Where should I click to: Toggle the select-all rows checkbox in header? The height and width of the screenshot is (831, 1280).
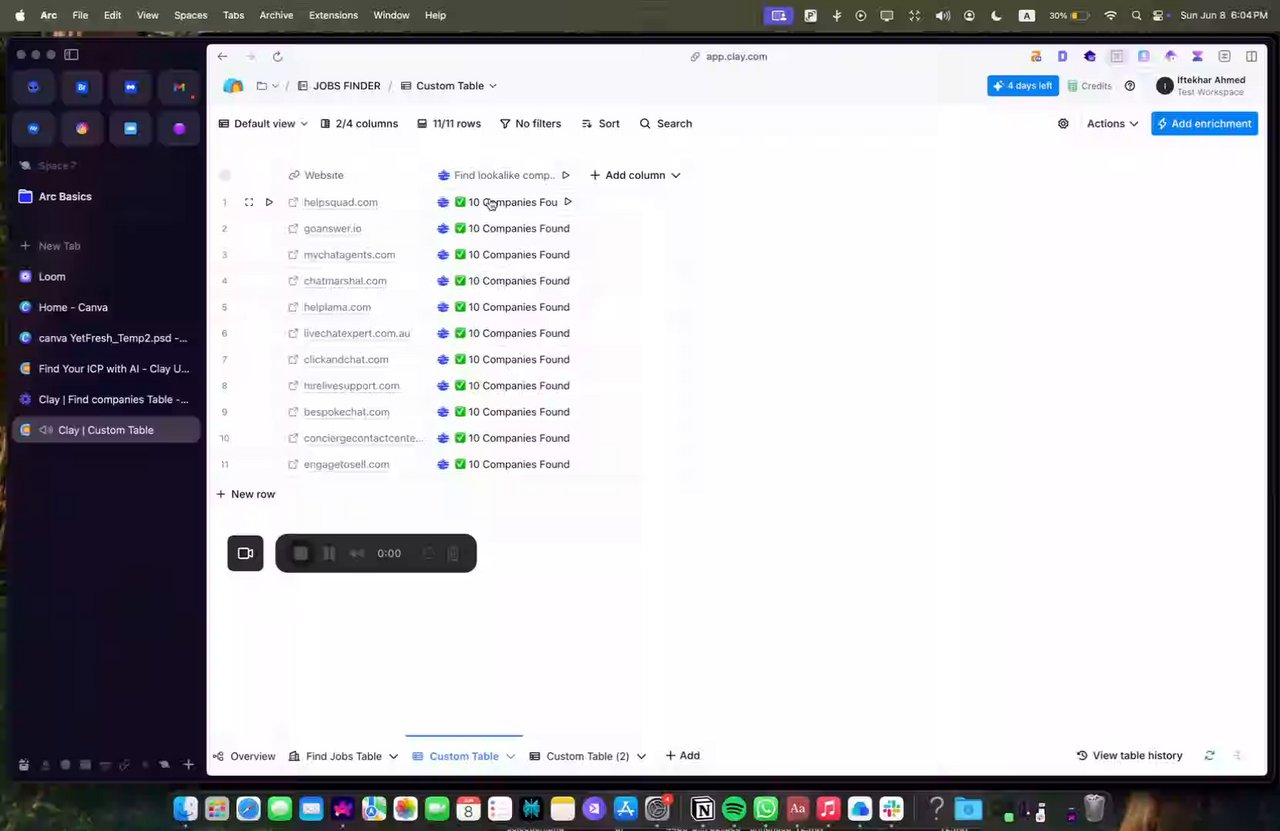[225, 175]
